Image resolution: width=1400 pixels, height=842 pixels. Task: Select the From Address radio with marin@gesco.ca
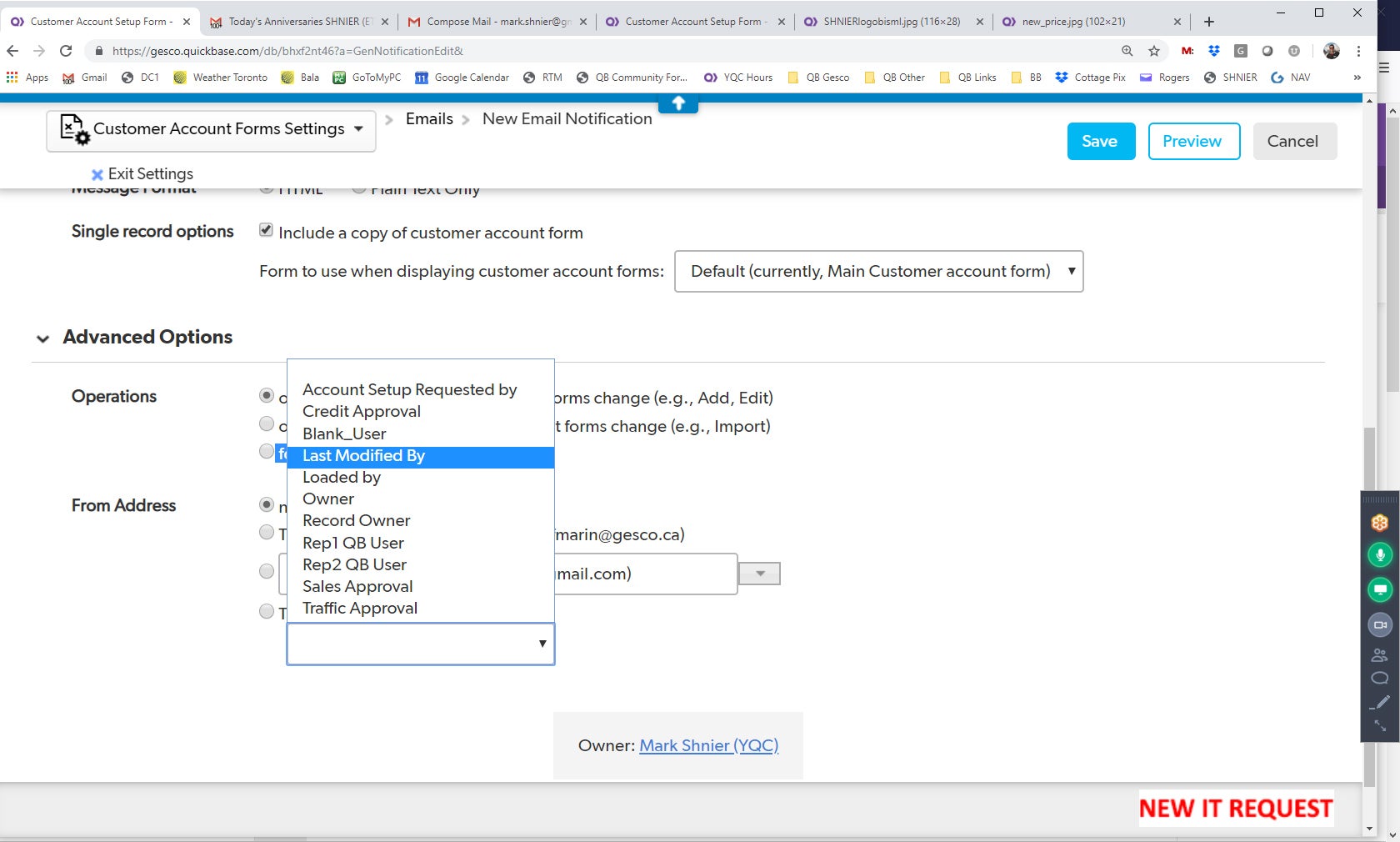click(267, 532)
